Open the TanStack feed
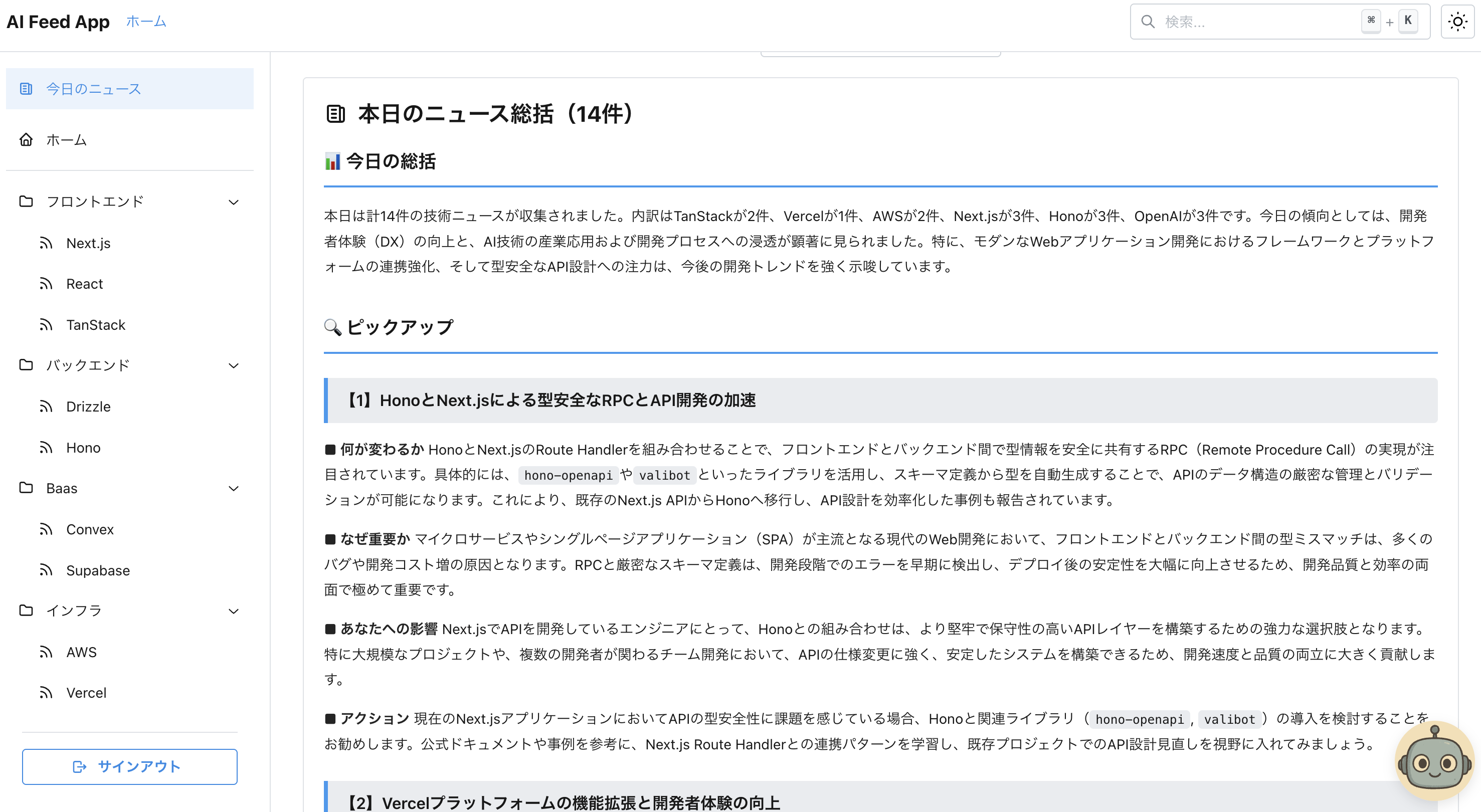This screenshot has height=812, width=1481. click(x=95, y=325)
